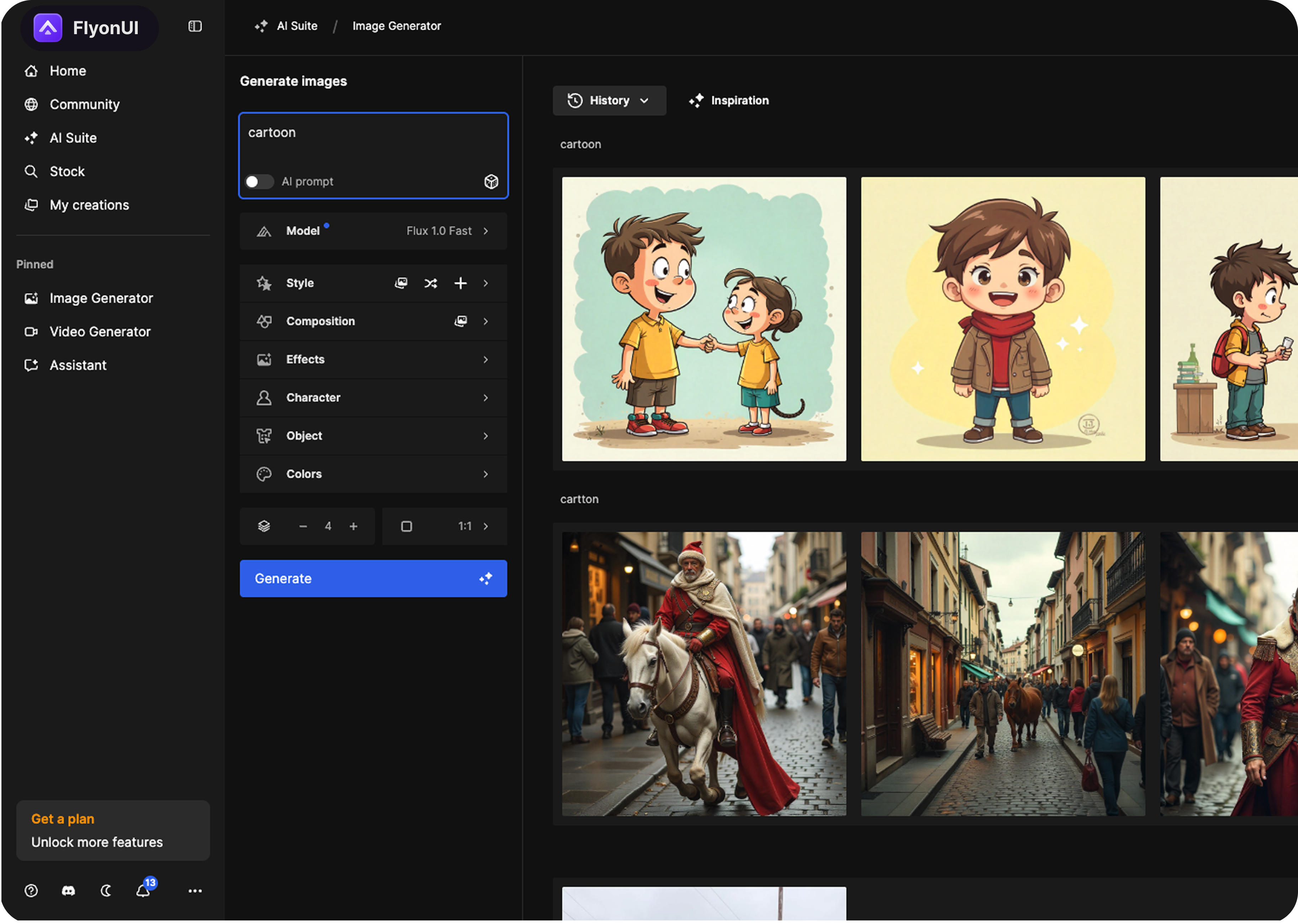Click the Composition shapes icon
This screenshot has width=1298, height=924.
pos(264,322)
